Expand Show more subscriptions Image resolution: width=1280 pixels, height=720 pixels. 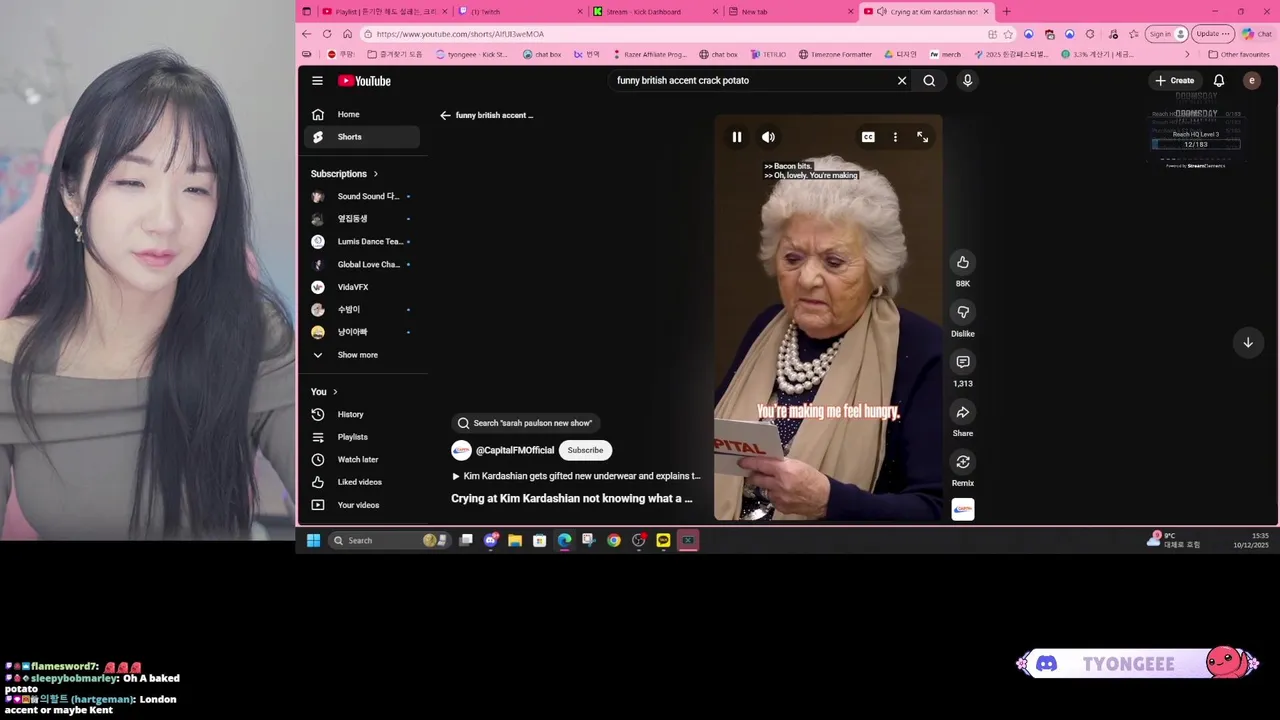(x=362, y=355)
